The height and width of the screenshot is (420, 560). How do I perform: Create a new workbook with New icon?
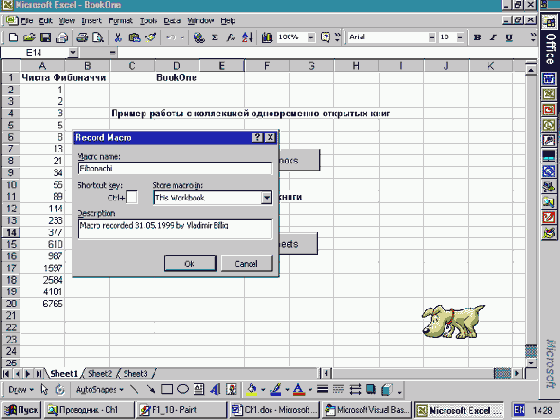point(14,37)
